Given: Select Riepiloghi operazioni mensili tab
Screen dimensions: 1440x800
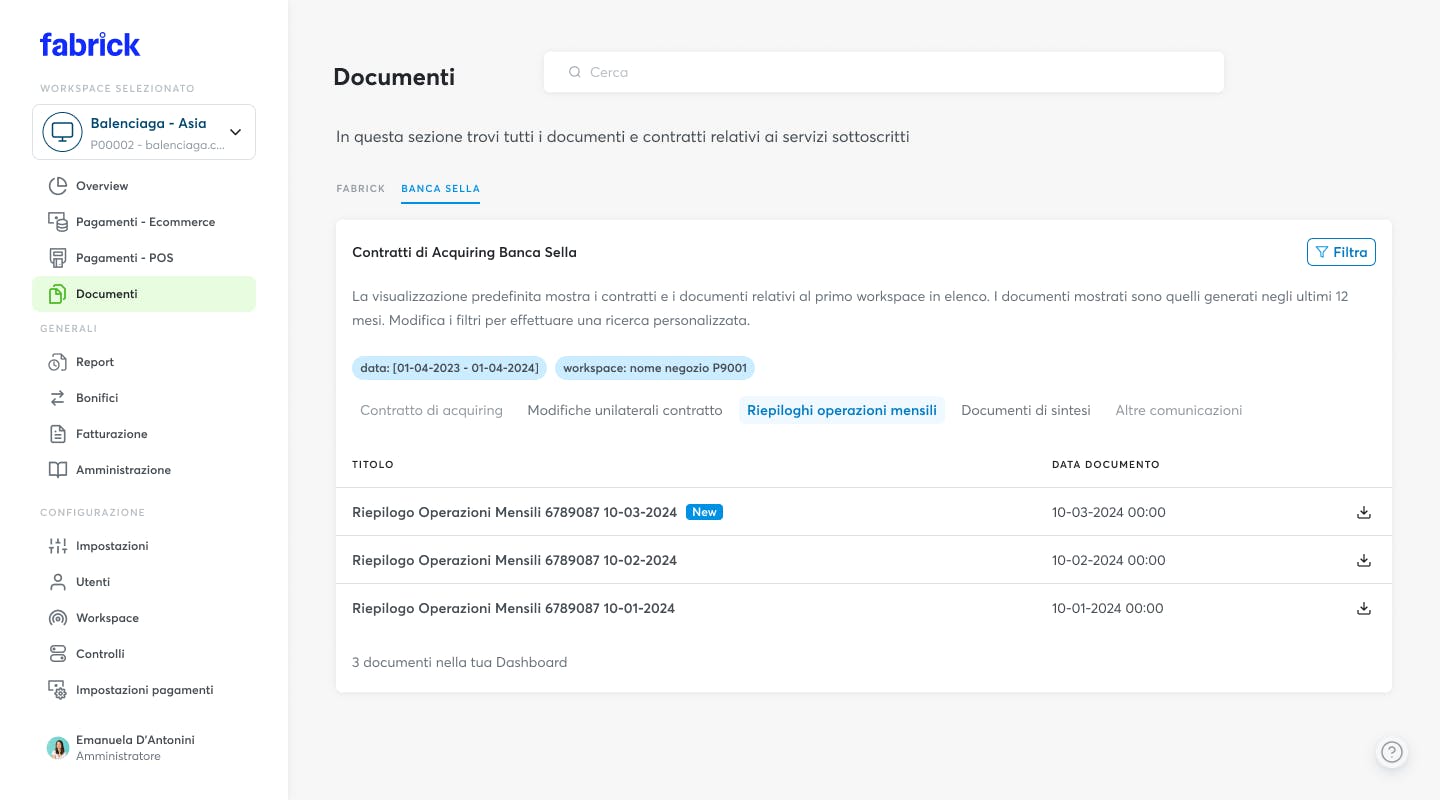Looking at the screenshot, I should 842,410.
